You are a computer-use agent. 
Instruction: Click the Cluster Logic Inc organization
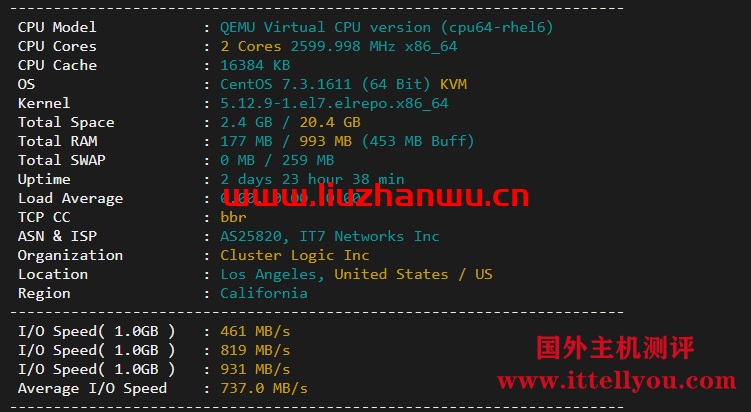[x=295, y=255]
